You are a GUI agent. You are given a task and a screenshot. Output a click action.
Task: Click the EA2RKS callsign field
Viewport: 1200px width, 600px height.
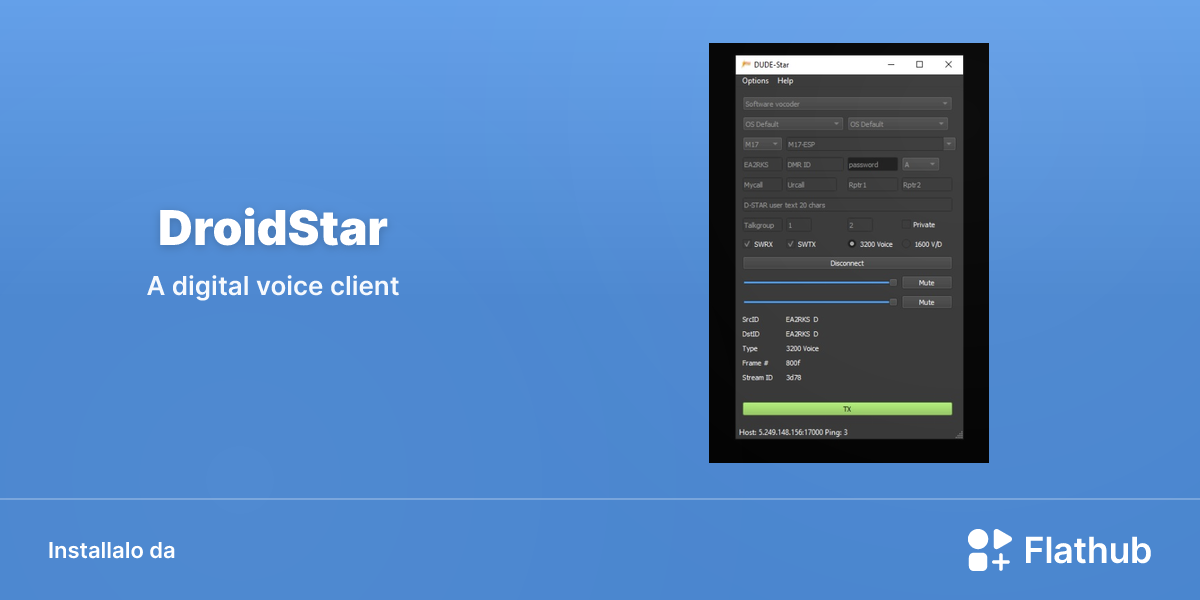(x=762, y=164)
